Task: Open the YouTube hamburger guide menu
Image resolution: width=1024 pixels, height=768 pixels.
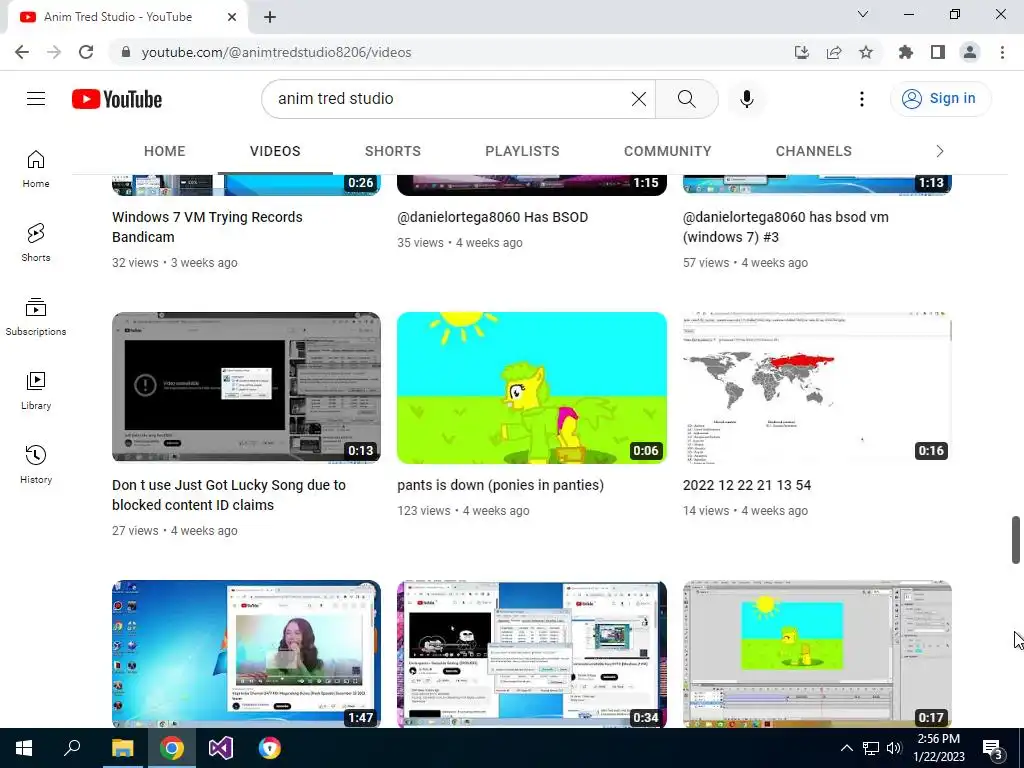Action: pyautogui.click(x=36, y=99)
